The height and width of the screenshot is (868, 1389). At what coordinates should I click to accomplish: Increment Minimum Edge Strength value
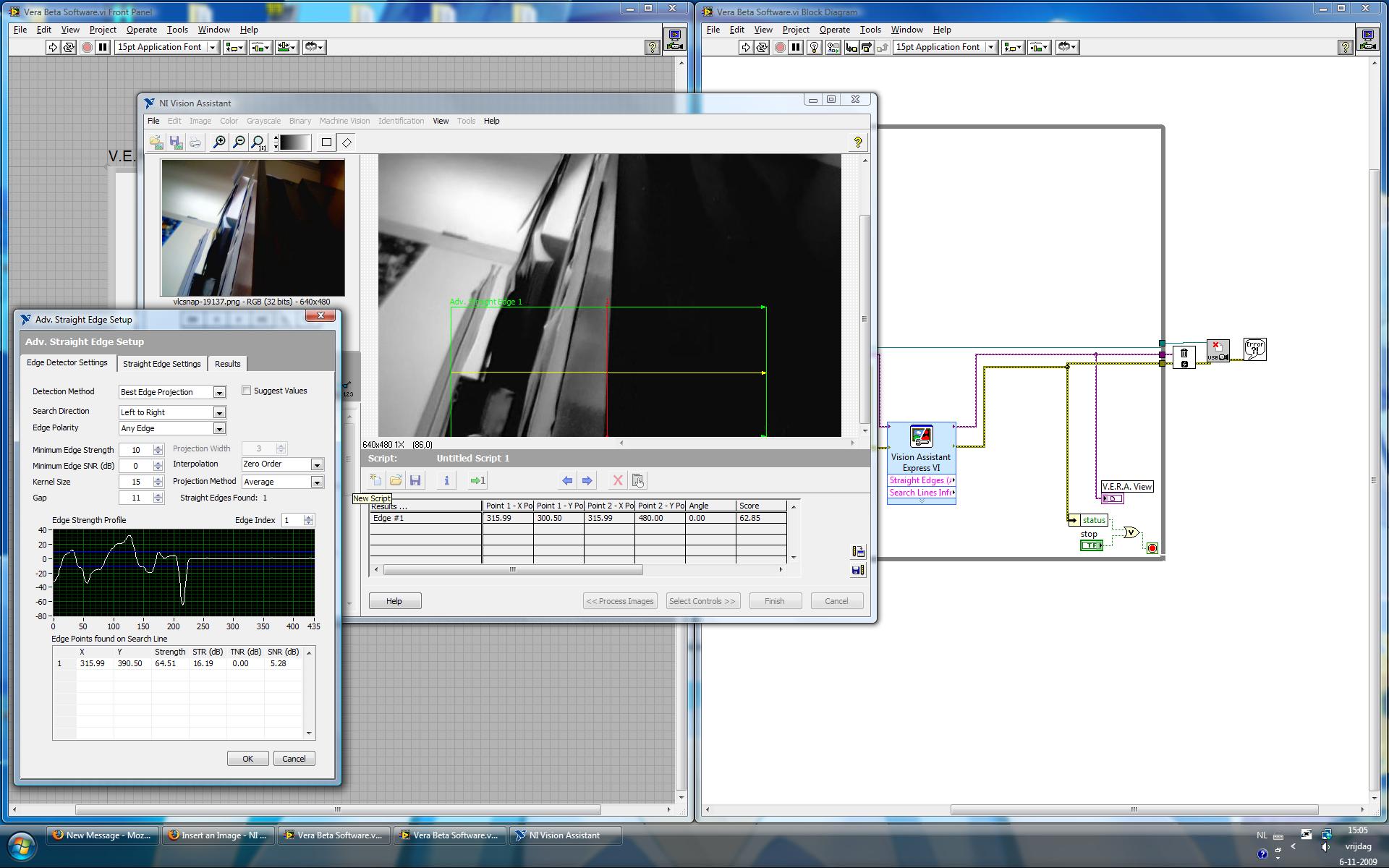(x=158, y=446)
